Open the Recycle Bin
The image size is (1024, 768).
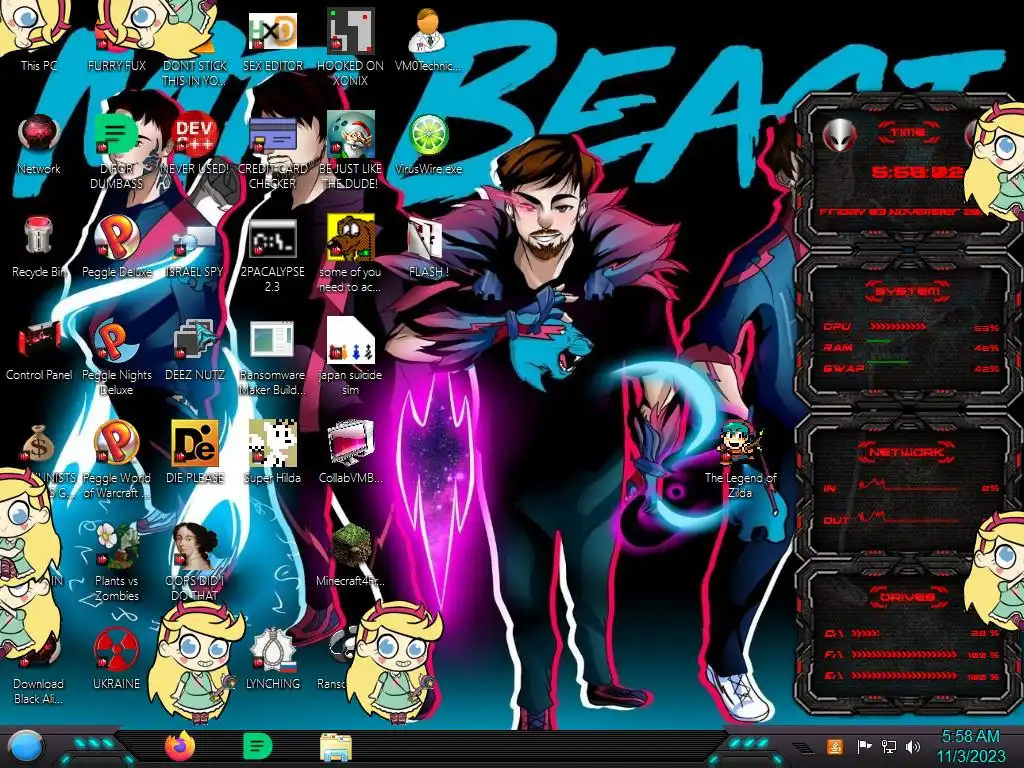(x=39, y=247)
